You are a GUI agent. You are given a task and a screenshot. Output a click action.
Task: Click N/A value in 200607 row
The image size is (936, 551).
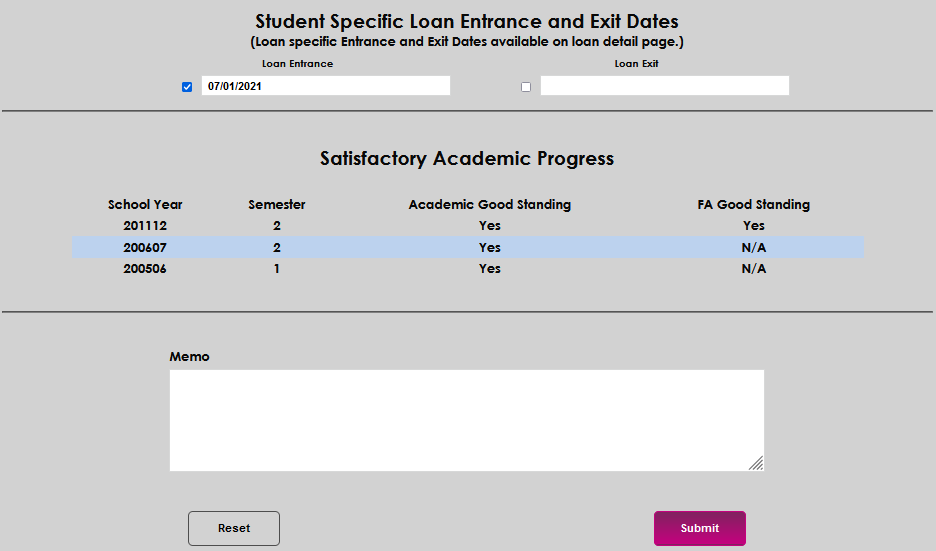pyautogui.click(x=753, y=247)
